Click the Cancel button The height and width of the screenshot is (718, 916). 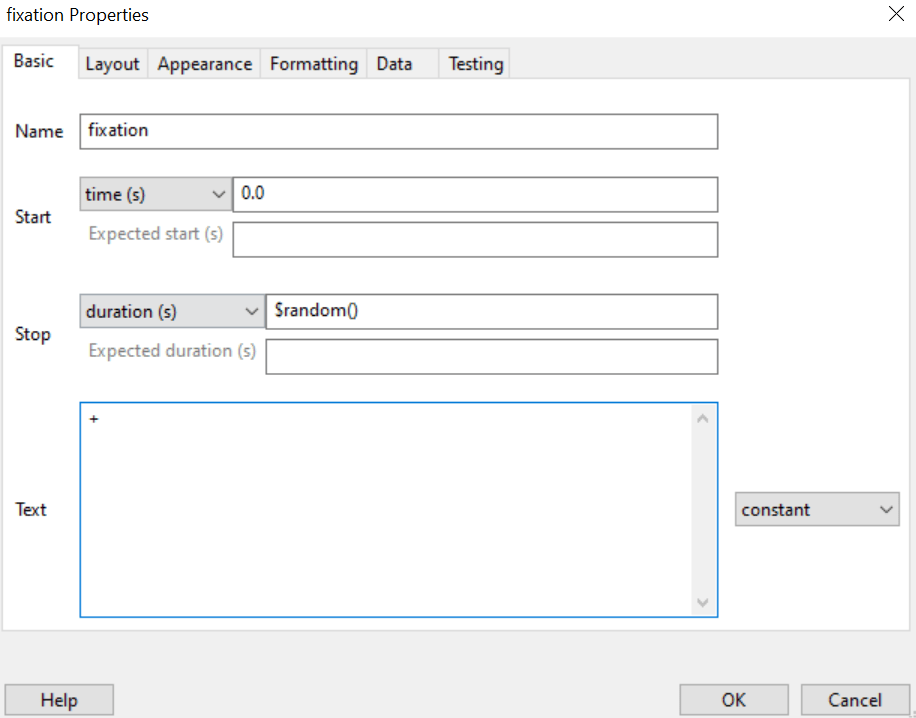[x=855, y=700]
